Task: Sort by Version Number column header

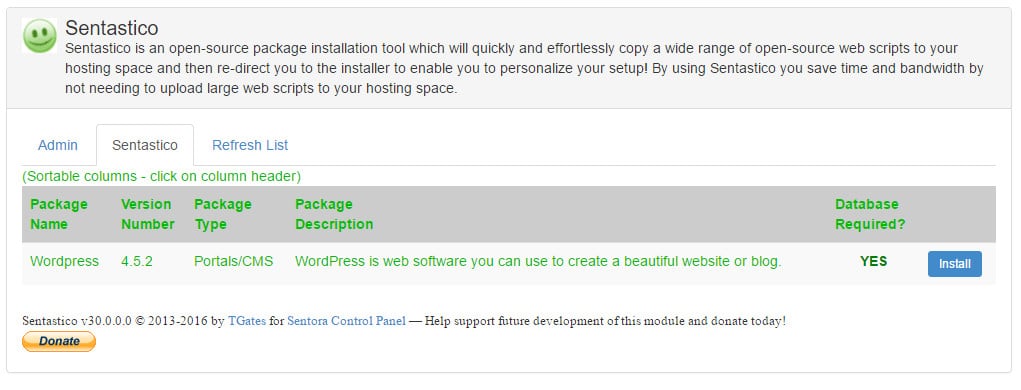Action: [x=148, y=214]
